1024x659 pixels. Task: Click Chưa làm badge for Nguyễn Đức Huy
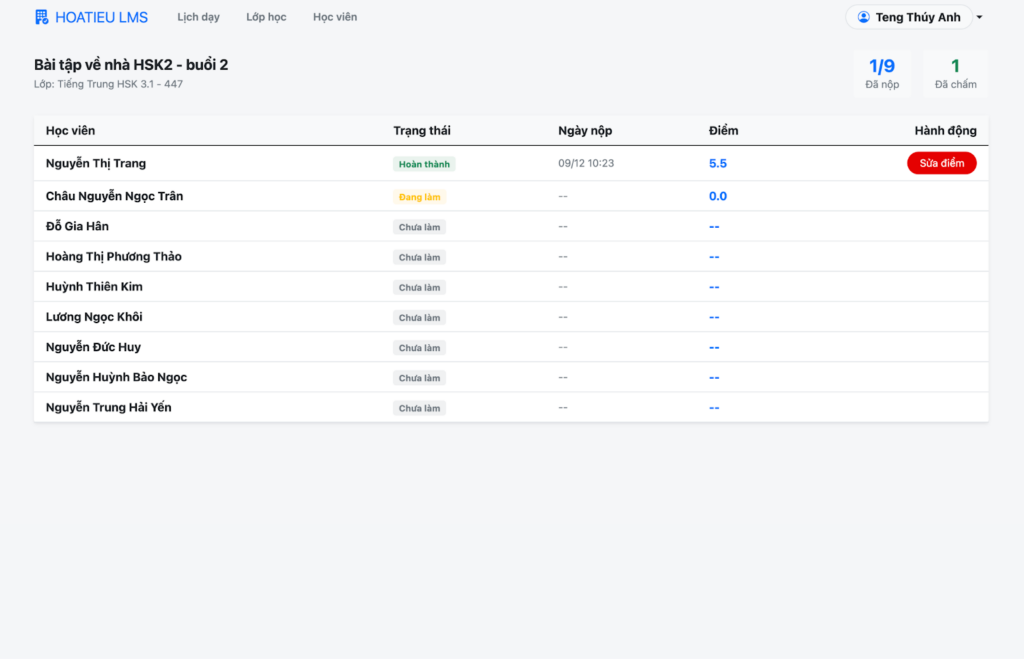point(419,348)
